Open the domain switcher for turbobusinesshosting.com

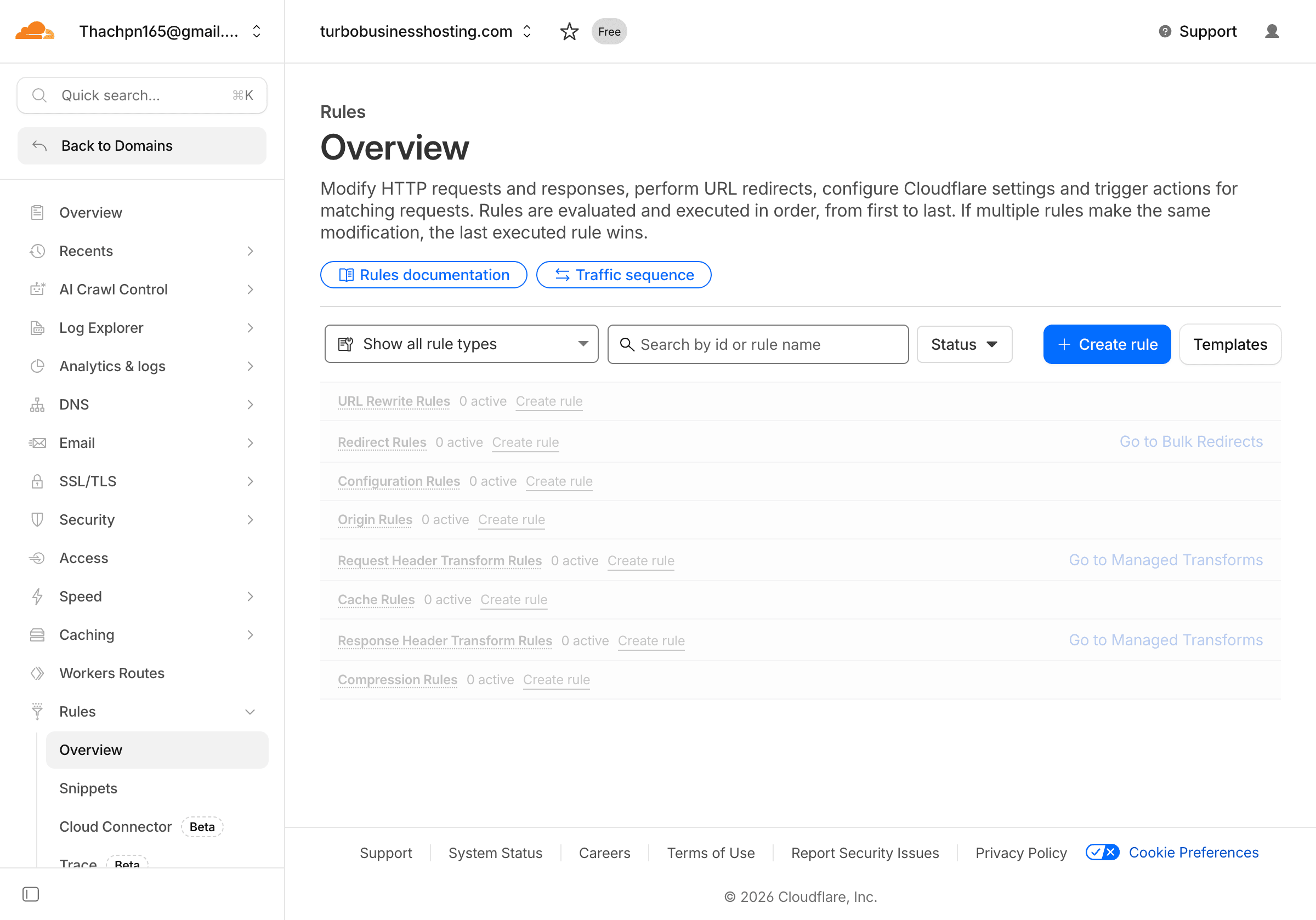(527, 32)
